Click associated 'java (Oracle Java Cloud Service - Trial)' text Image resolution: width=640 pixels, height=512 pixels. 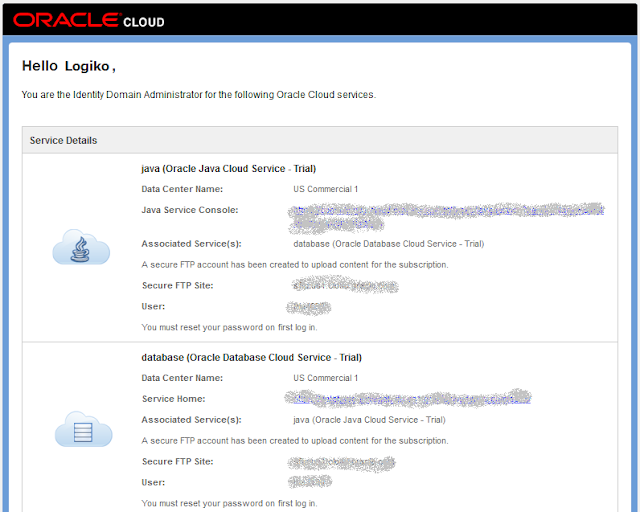(369, 420)
